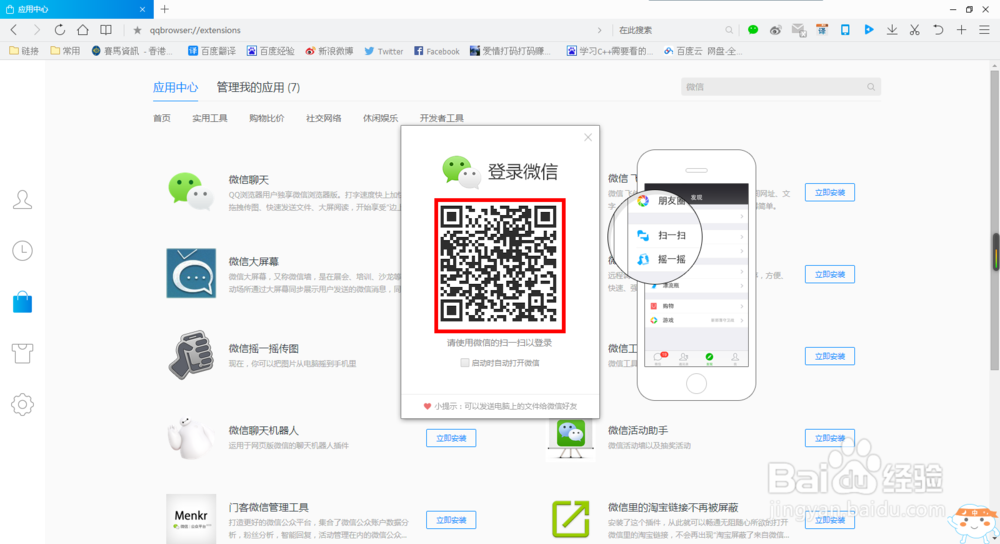1000x544 pixels.
Task: Select the 休闲娱乐 category
Action: [380, 118]
